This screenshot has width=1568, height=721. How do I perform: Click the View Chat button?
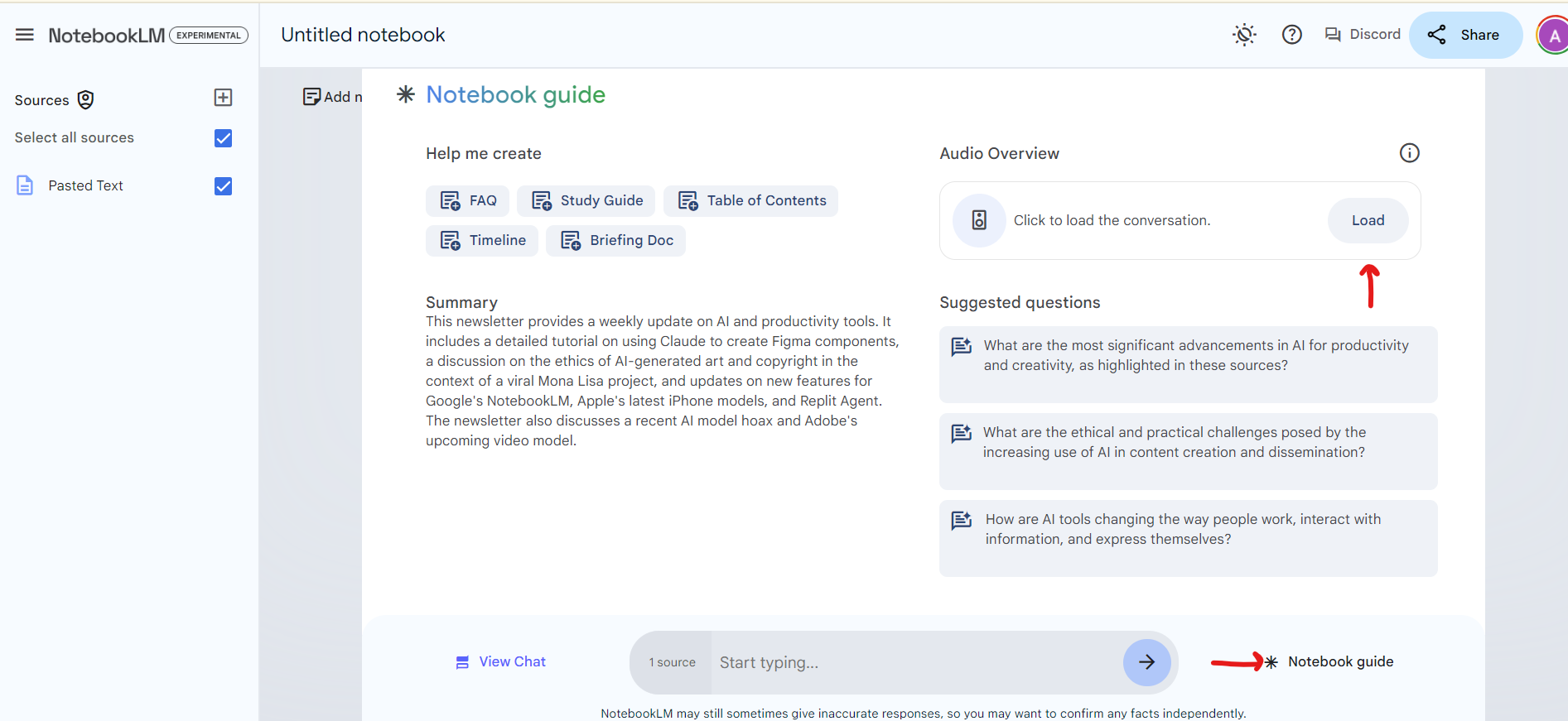500,662
